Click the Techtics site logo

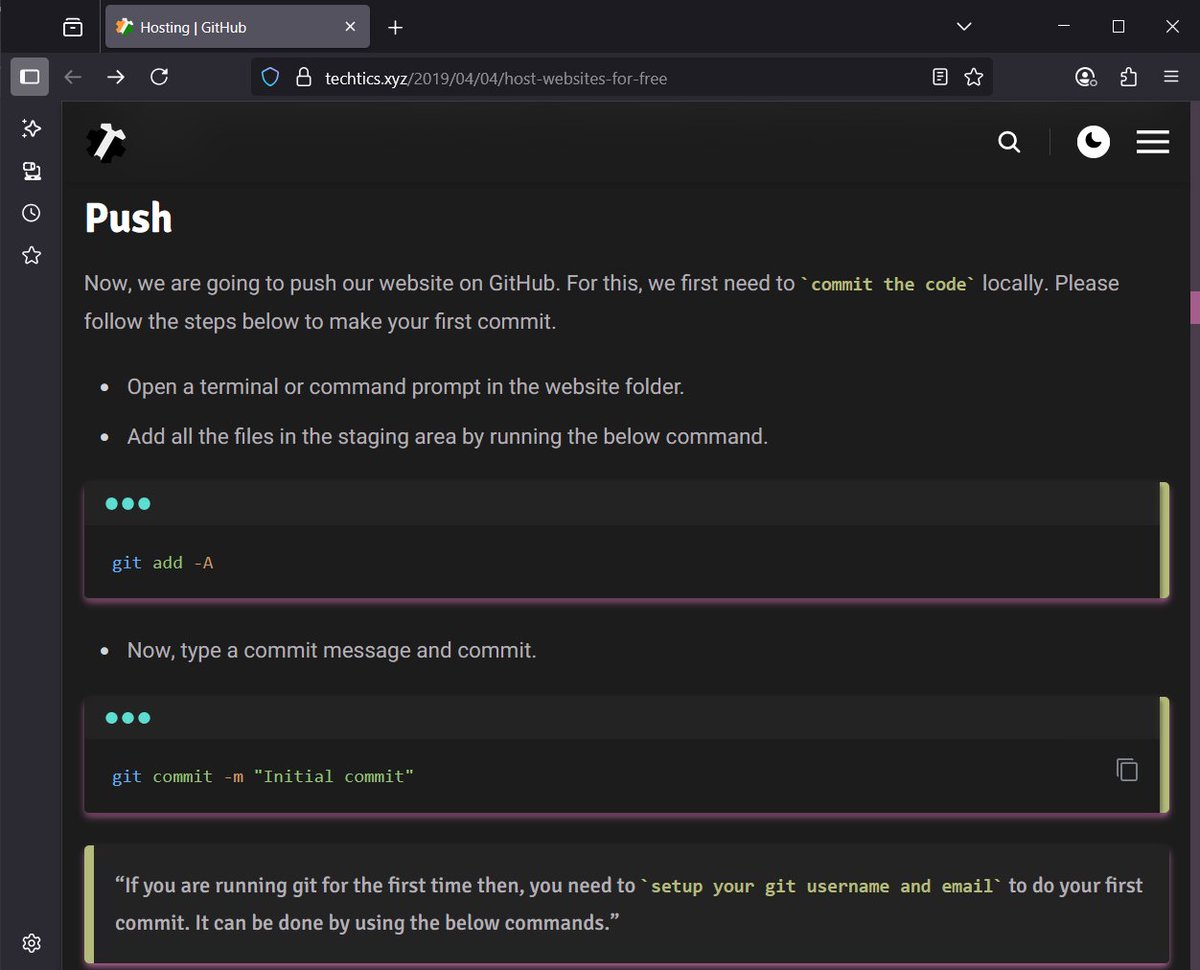(106, 142)
